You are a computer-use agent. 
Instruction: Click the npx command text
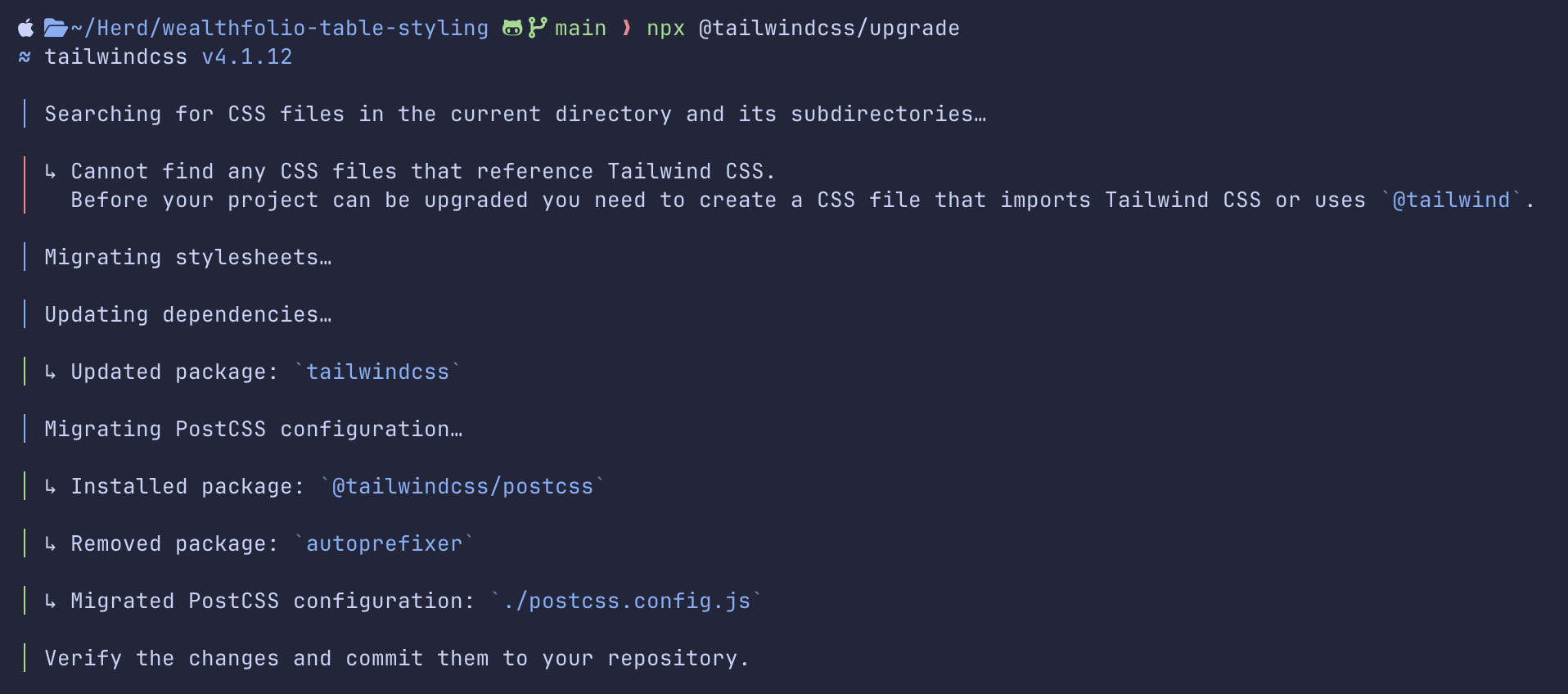pos(665,29)
